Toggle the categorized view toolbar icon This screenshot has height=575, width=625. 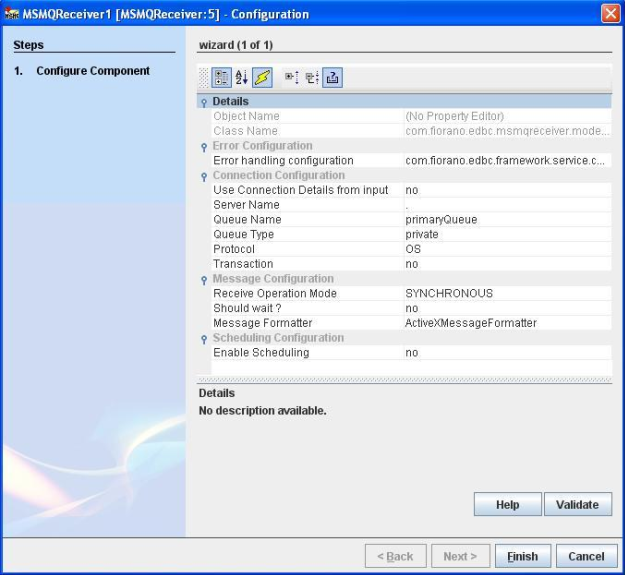(x=221, y=77)
